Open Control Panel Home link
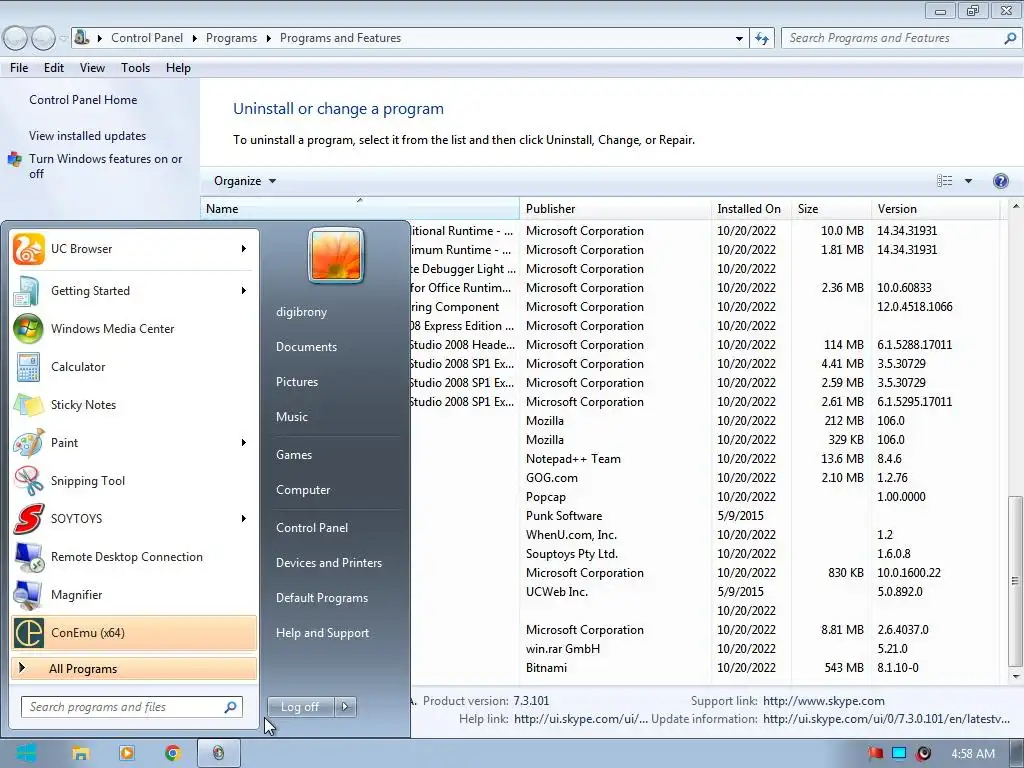This screenshot has width=1024, height=768. coord(83,100)
